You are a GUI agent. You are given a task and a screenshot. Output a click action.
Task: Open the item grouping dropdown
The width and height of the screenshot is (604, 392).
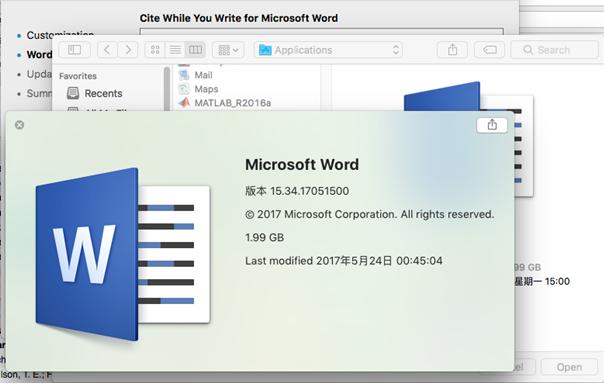point(228,50)
